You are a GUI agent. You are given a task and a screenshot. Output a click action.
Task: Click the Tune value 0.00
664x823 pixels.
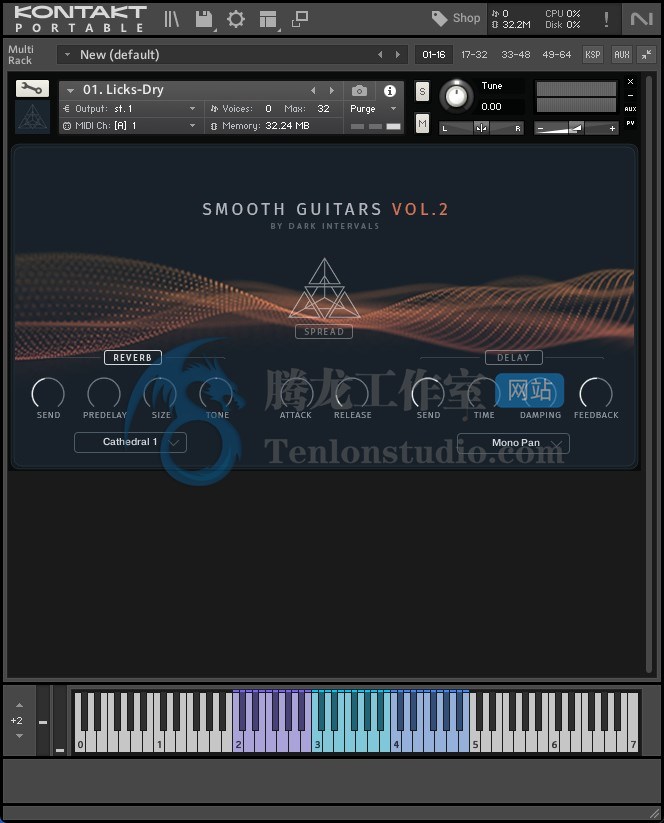click(491, 107)
